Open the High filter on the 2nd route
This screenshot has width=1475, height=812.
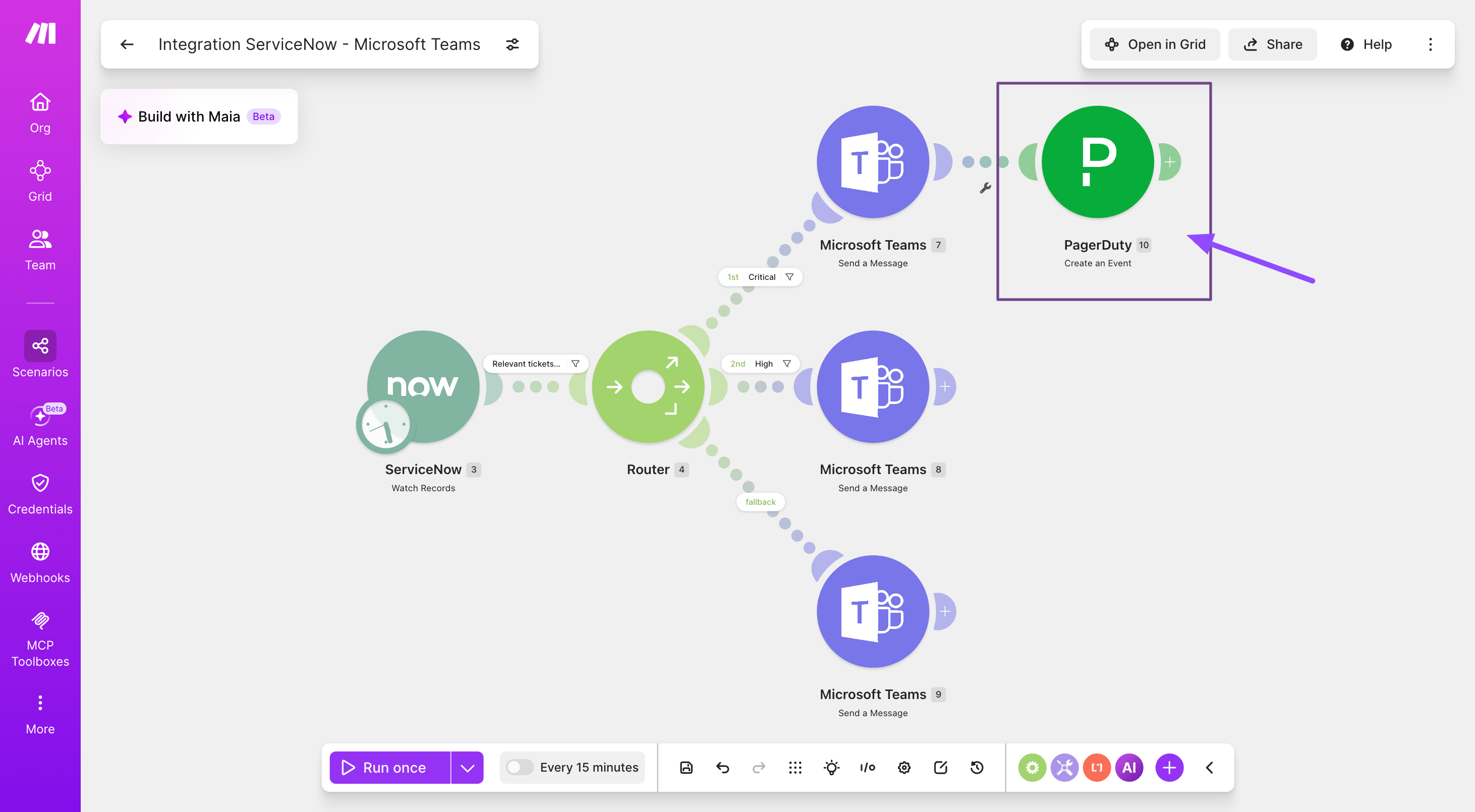click(760, 364)
